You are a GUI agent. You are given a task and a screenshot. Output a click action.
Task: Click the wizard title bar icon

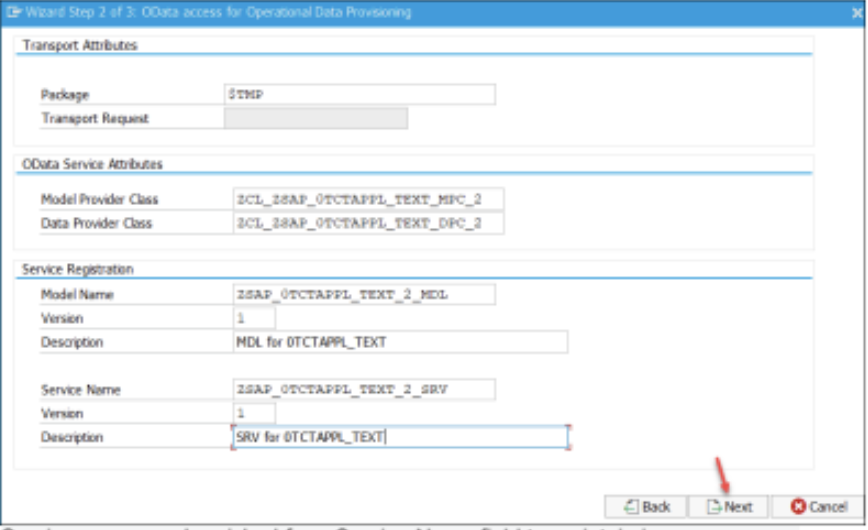(13, 12)
